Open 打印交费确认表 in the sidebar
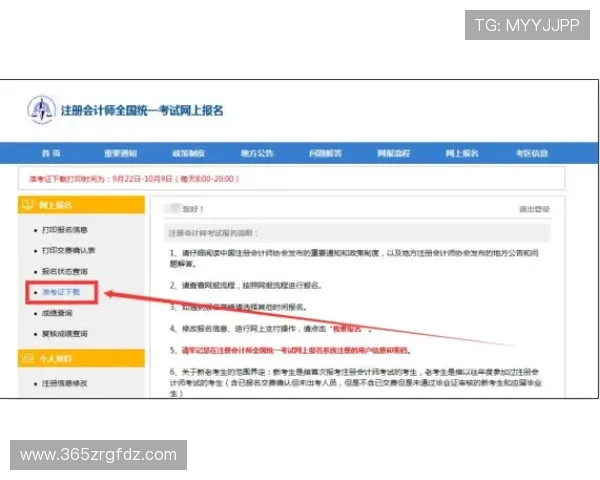 click(68, 250)
